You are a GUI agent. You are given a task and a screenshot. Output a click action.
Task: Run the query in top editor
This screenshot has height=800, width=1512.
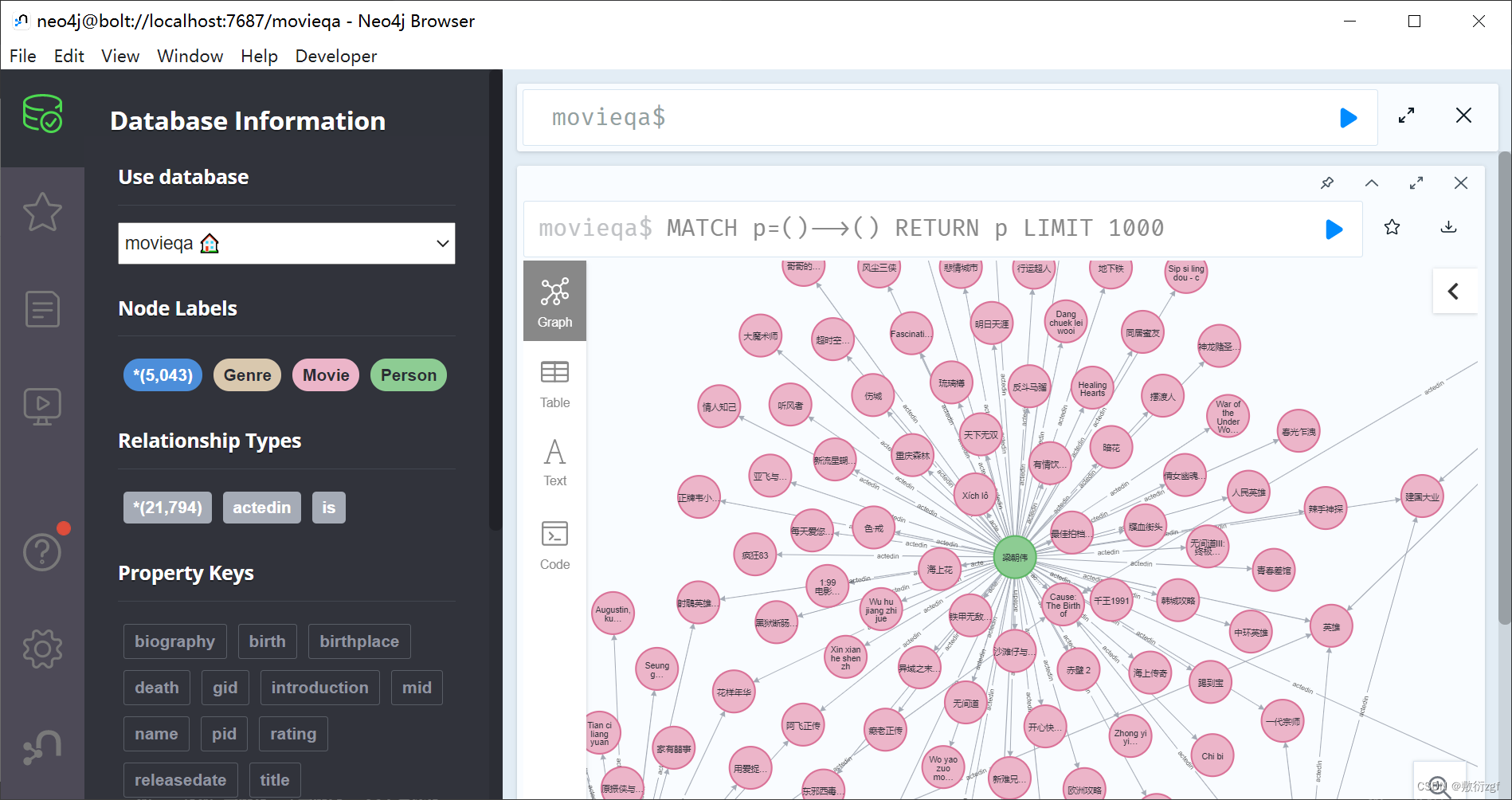[x=1348, y=118]
